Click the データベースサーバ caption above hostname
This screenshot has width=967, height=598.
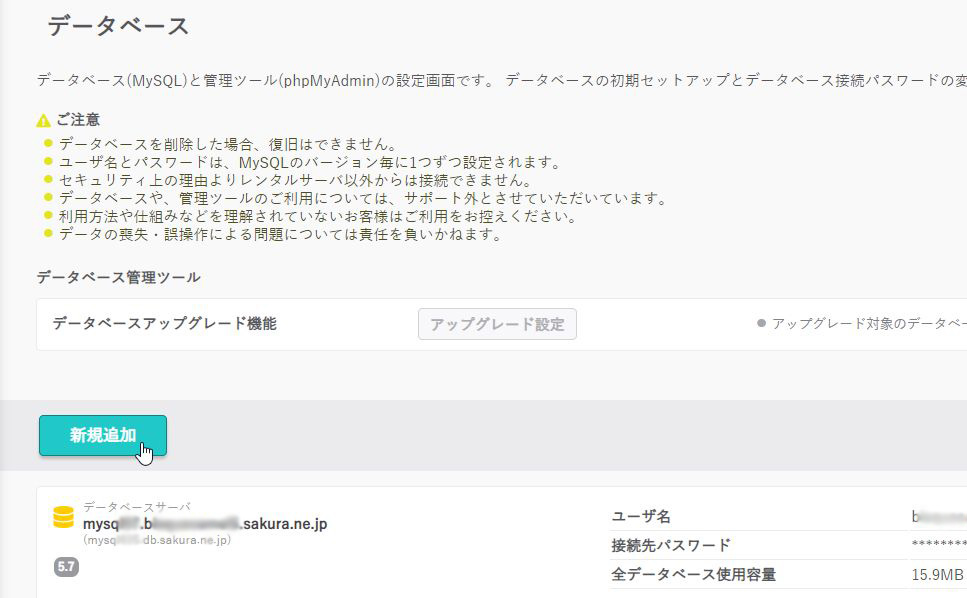[136, 506]
